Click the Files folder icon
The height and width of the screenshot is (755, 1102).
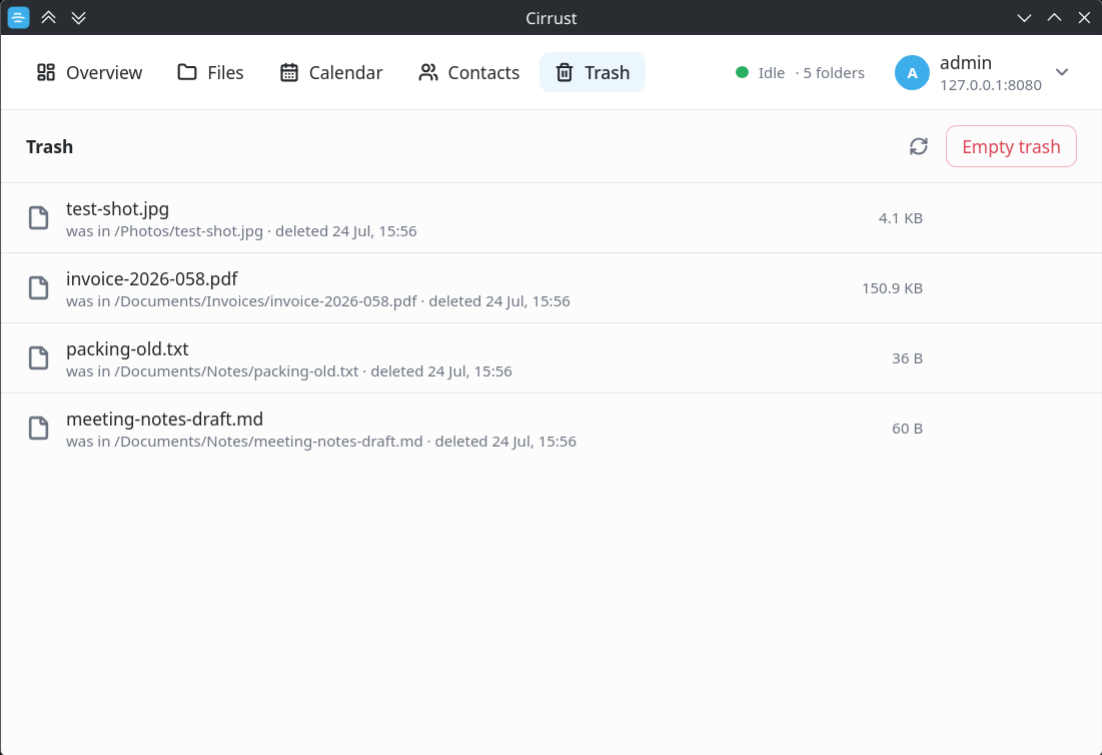pos(187,72)
